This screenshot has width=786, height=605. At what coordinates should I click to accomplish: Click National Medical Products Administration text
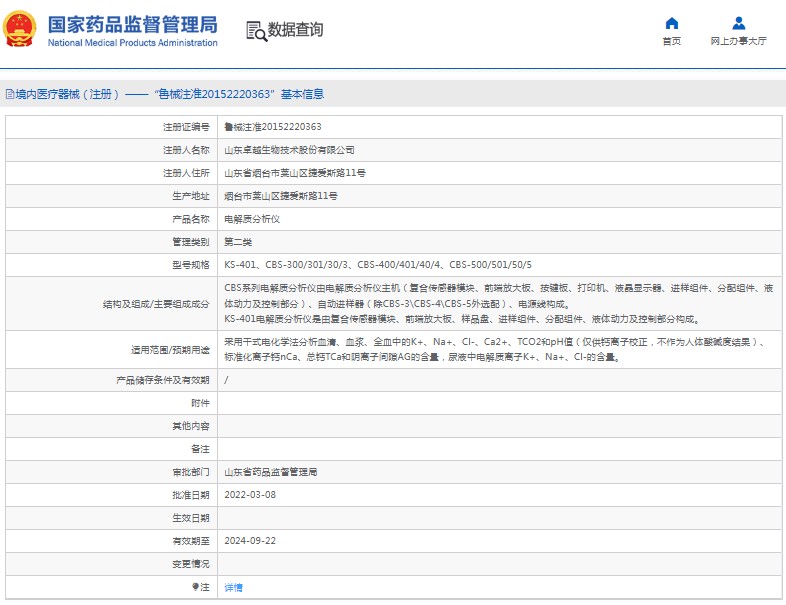click(132, 43)
